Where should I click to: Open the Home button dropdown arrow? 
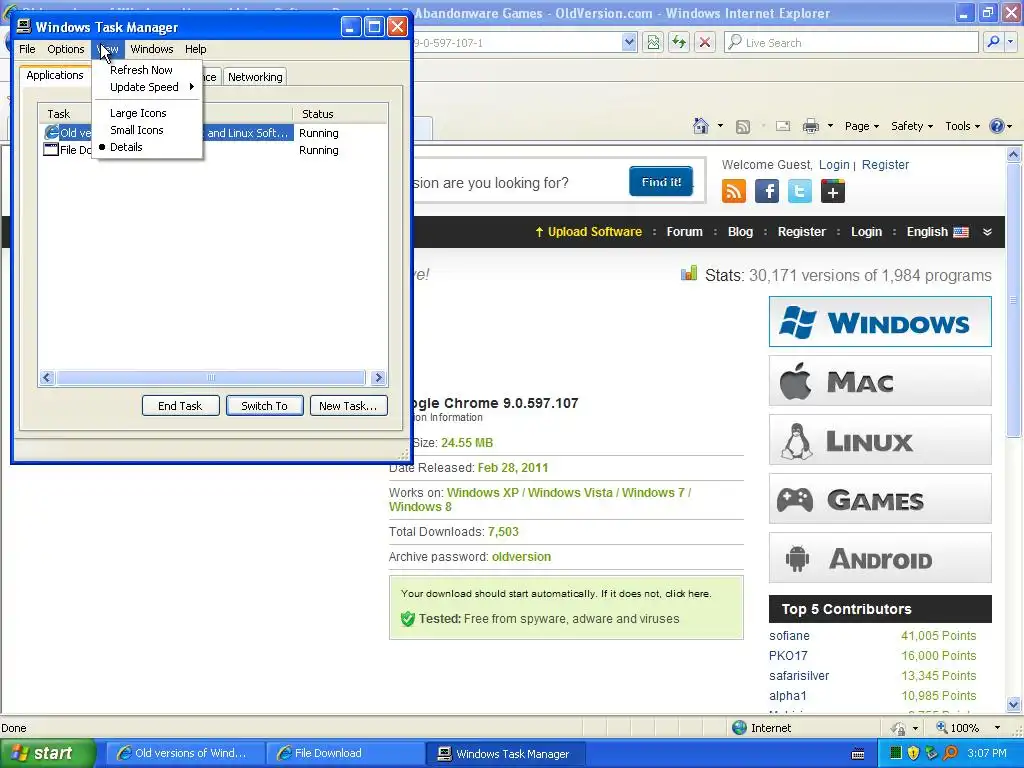click(720, 126)
